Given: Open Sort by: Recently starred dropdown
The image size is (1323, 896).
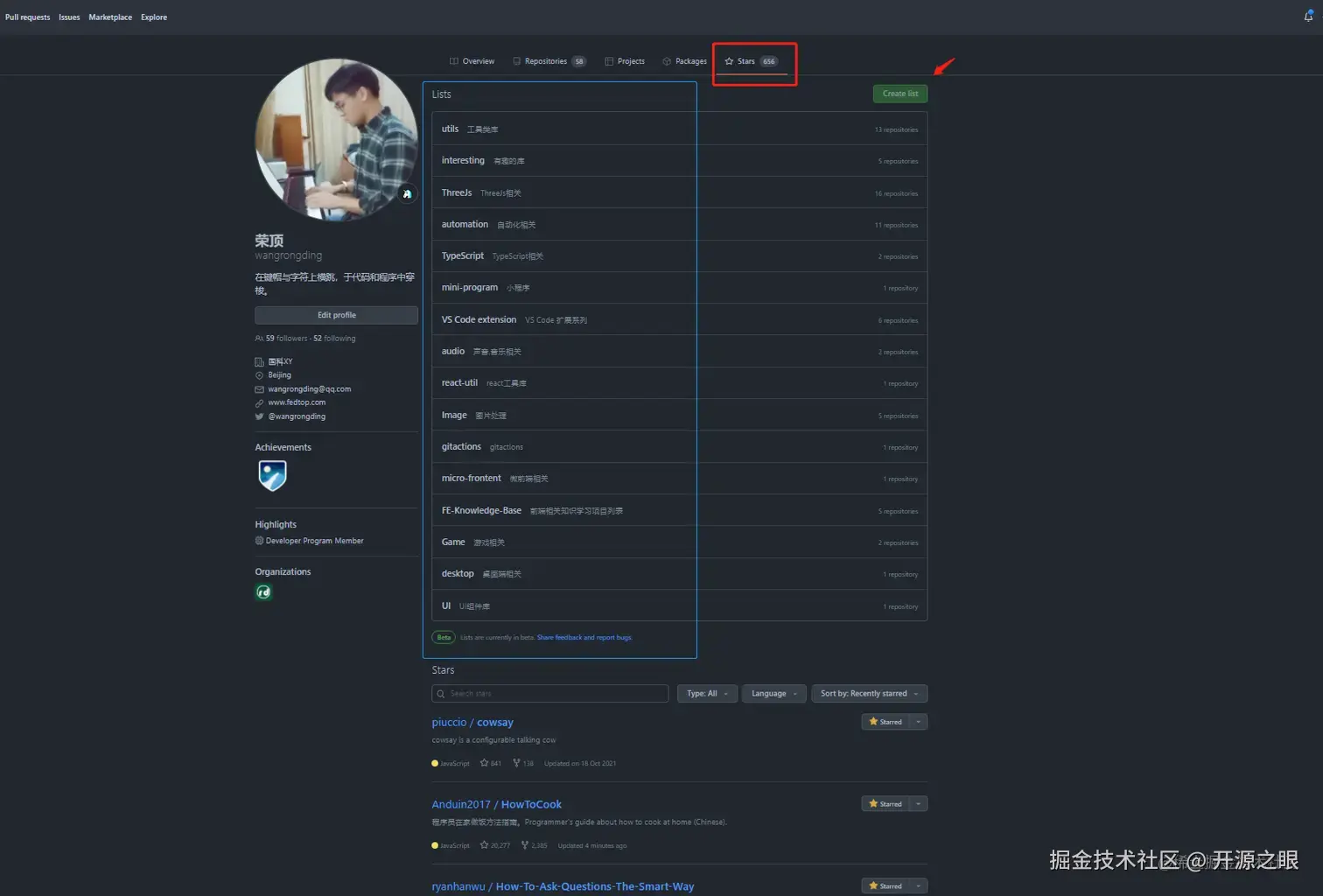Looking at the screenshot, I should coord(869,694).
